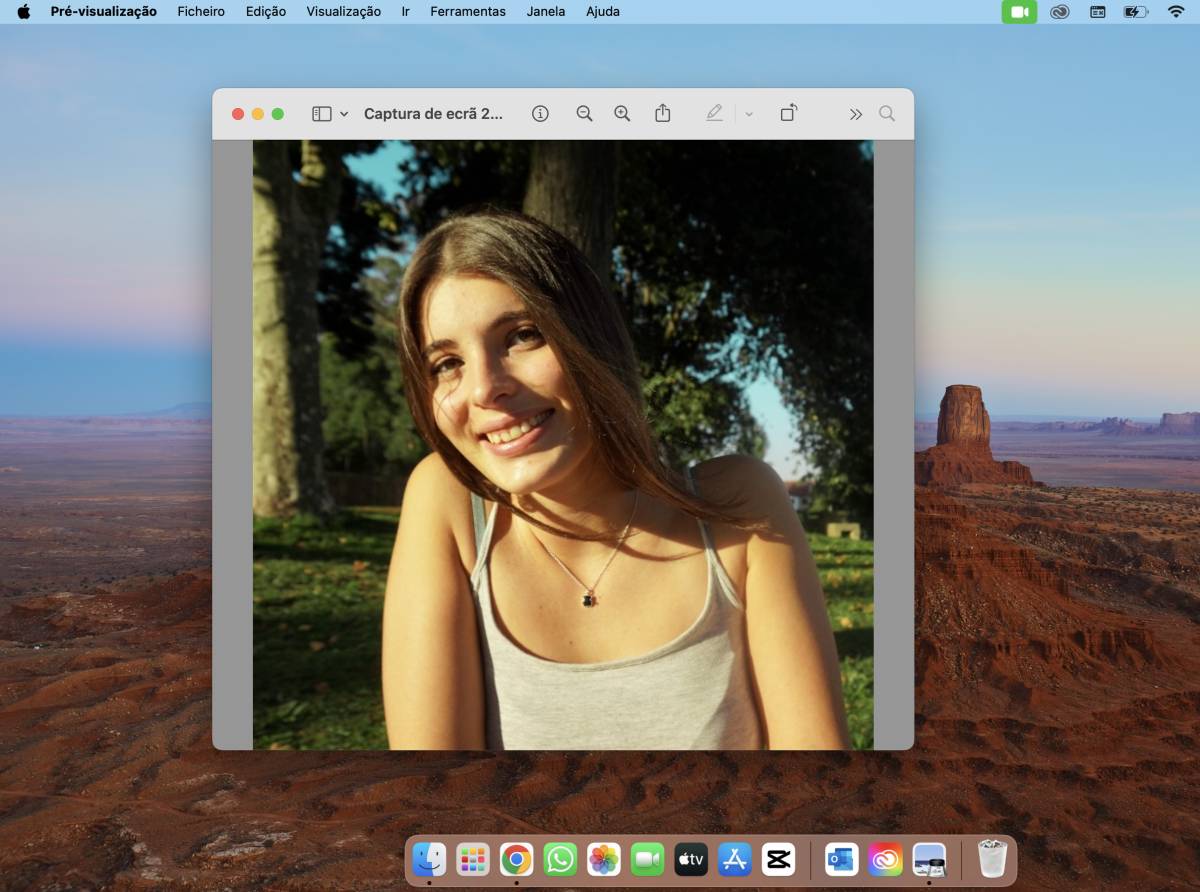Open the Share button in the toolbar
1200x892 pixels.
click(x=662, y=113)
